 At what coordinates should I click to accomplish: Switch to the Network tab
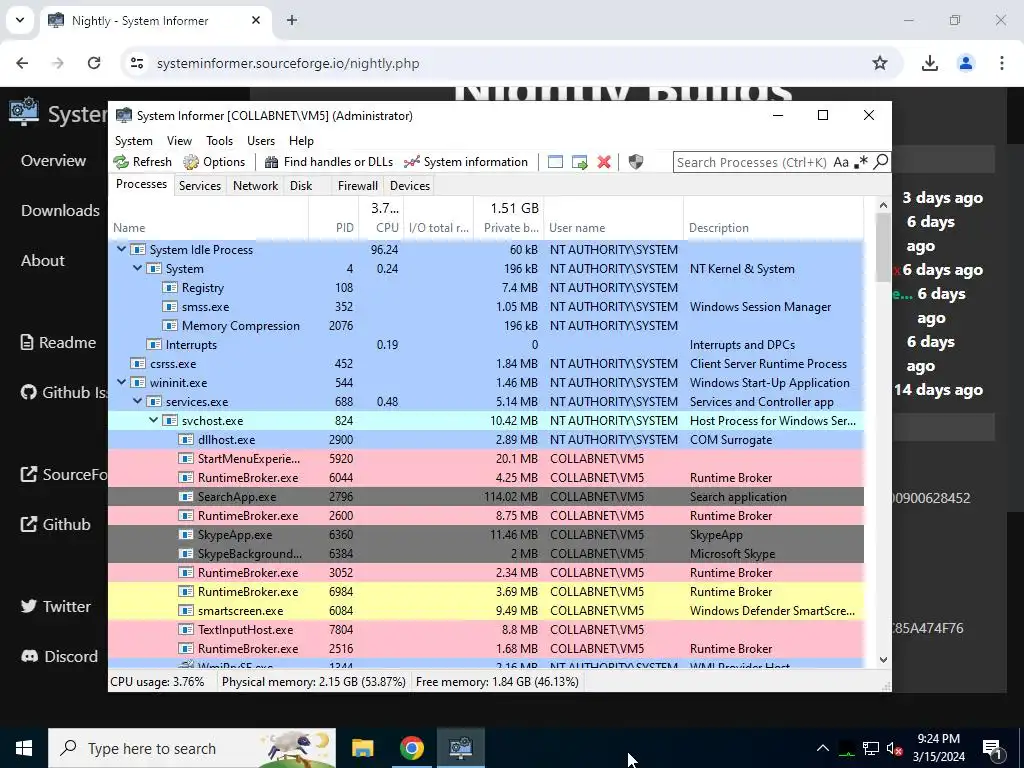tap(255, 185)
